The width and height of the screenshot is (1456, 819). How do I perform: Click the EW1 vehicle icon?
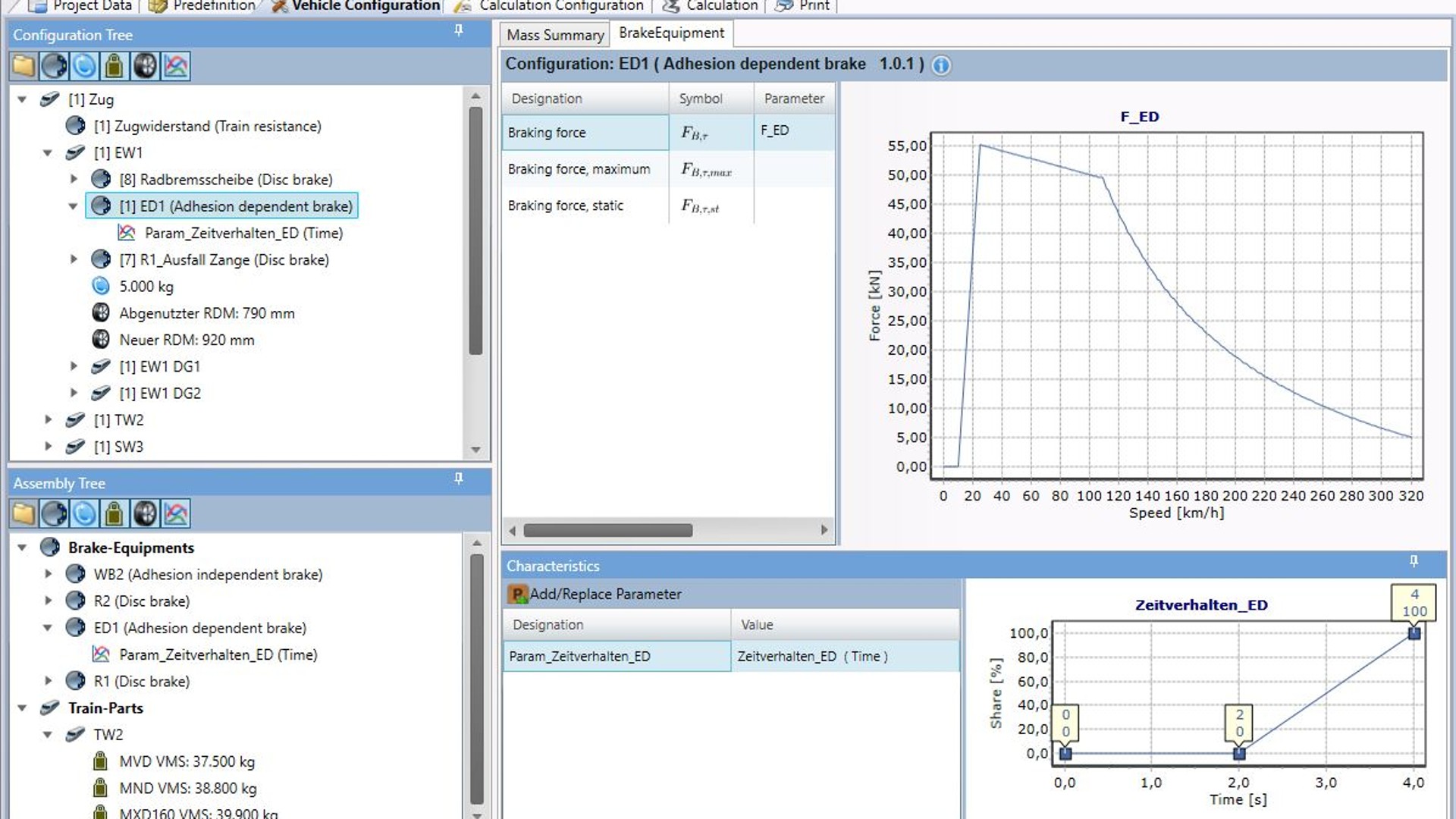(75, 152)
